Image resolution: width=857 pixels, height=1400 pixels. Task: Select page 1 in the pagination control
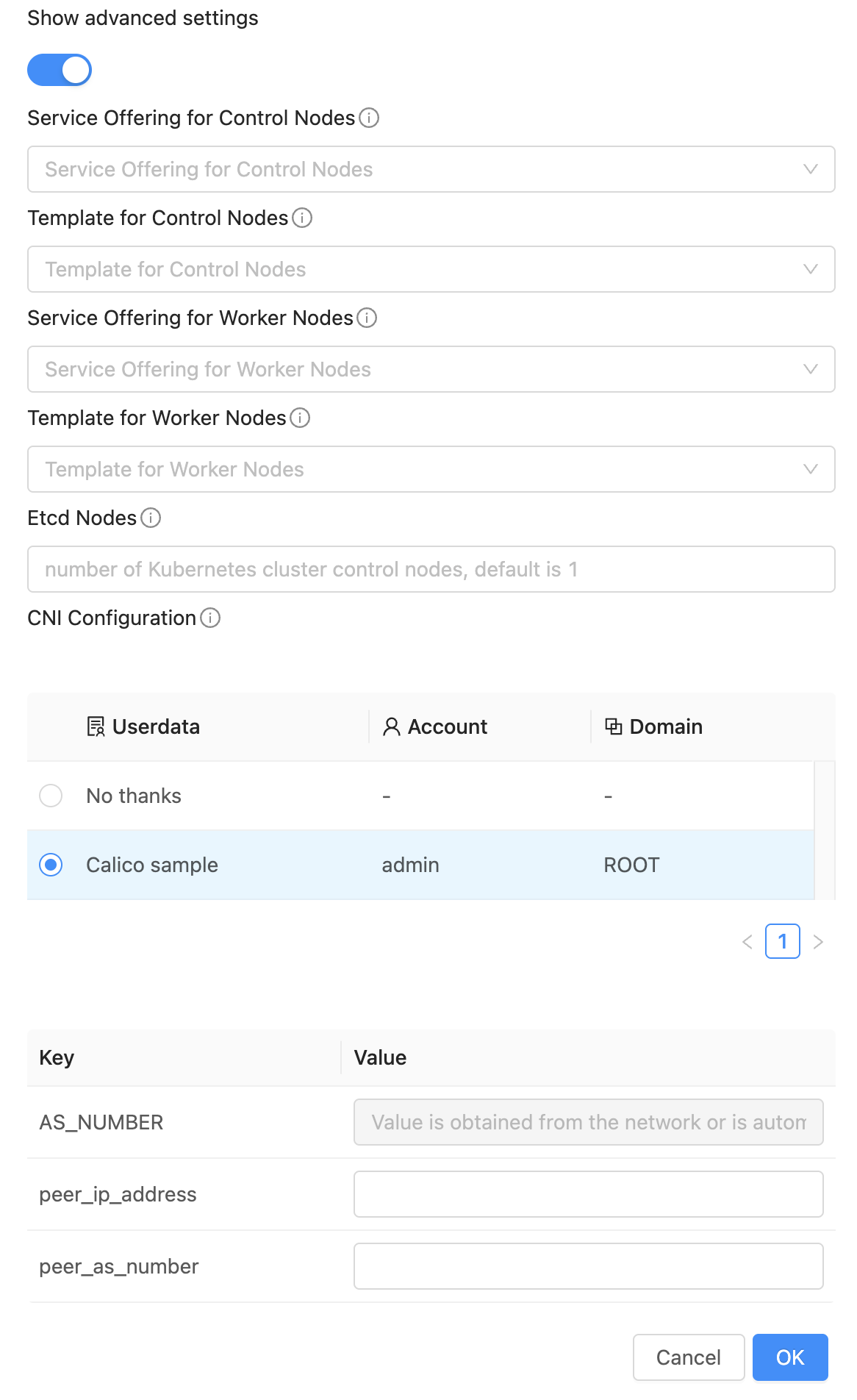tap(784, 941)
